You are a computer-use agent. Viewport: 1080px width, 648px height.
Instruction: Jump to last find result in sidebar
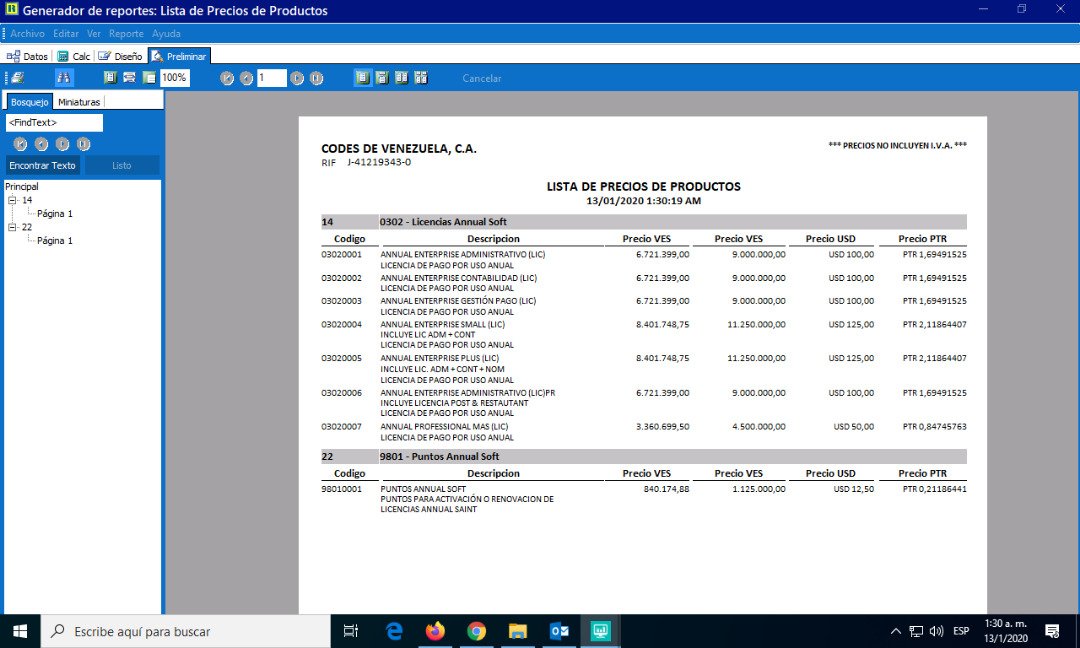point(83,144)
